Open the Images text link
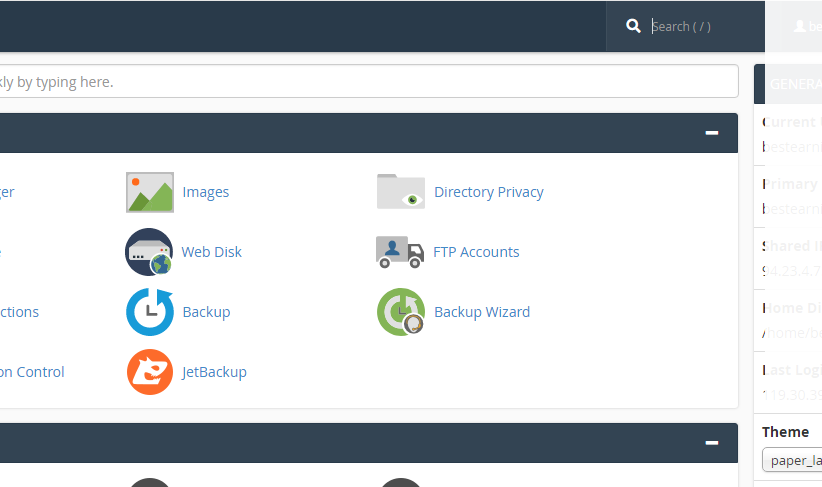 click(206, 192)
